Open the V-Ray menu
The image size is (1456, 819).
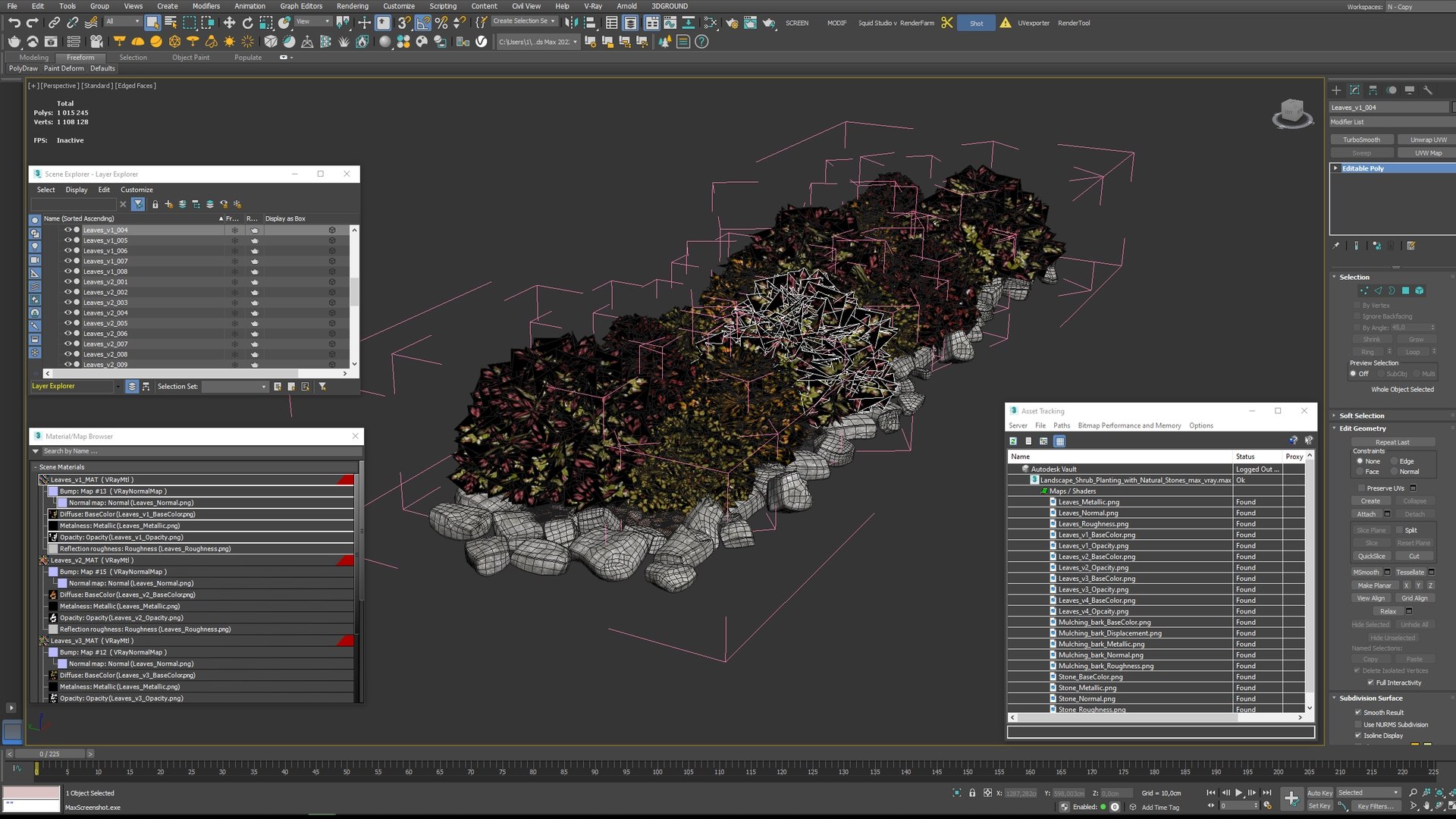[x=592, y=6]
